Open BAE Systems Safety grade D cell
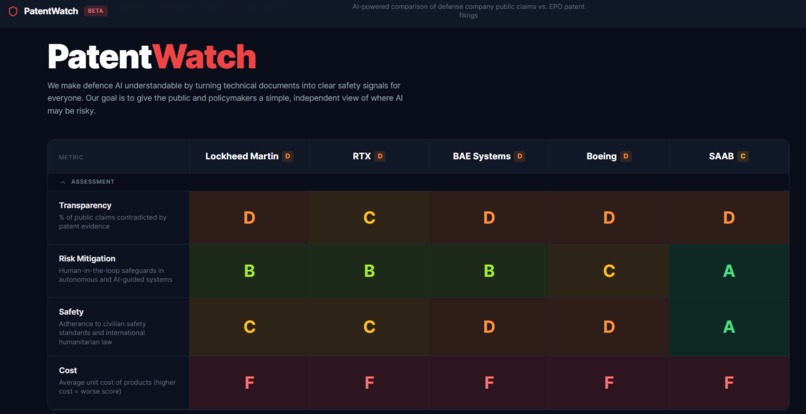Image resolution: width=806 pixels, height=414 pixels. (x=489, y=327)
